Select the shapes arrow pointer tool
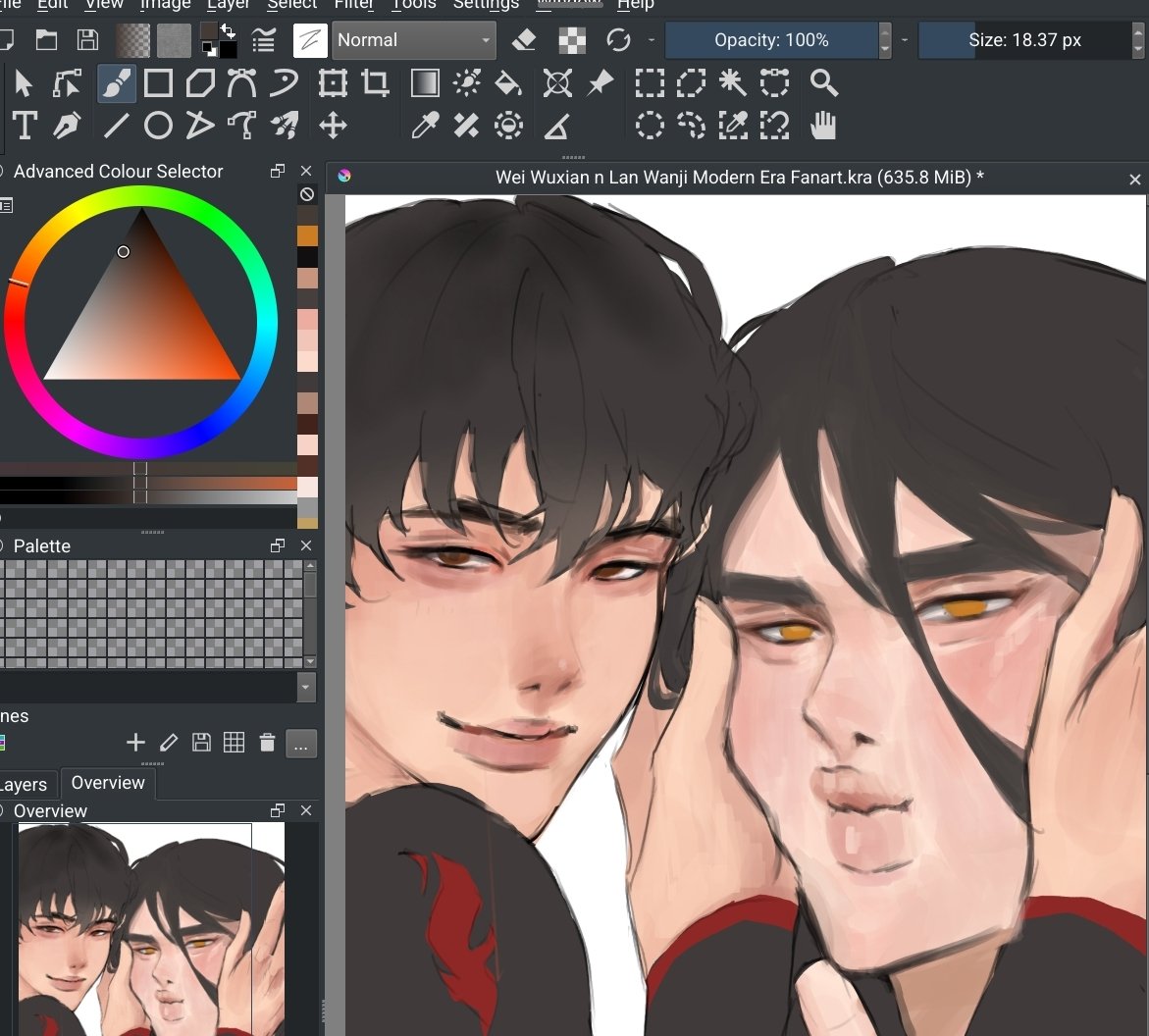 coord(24,83)
